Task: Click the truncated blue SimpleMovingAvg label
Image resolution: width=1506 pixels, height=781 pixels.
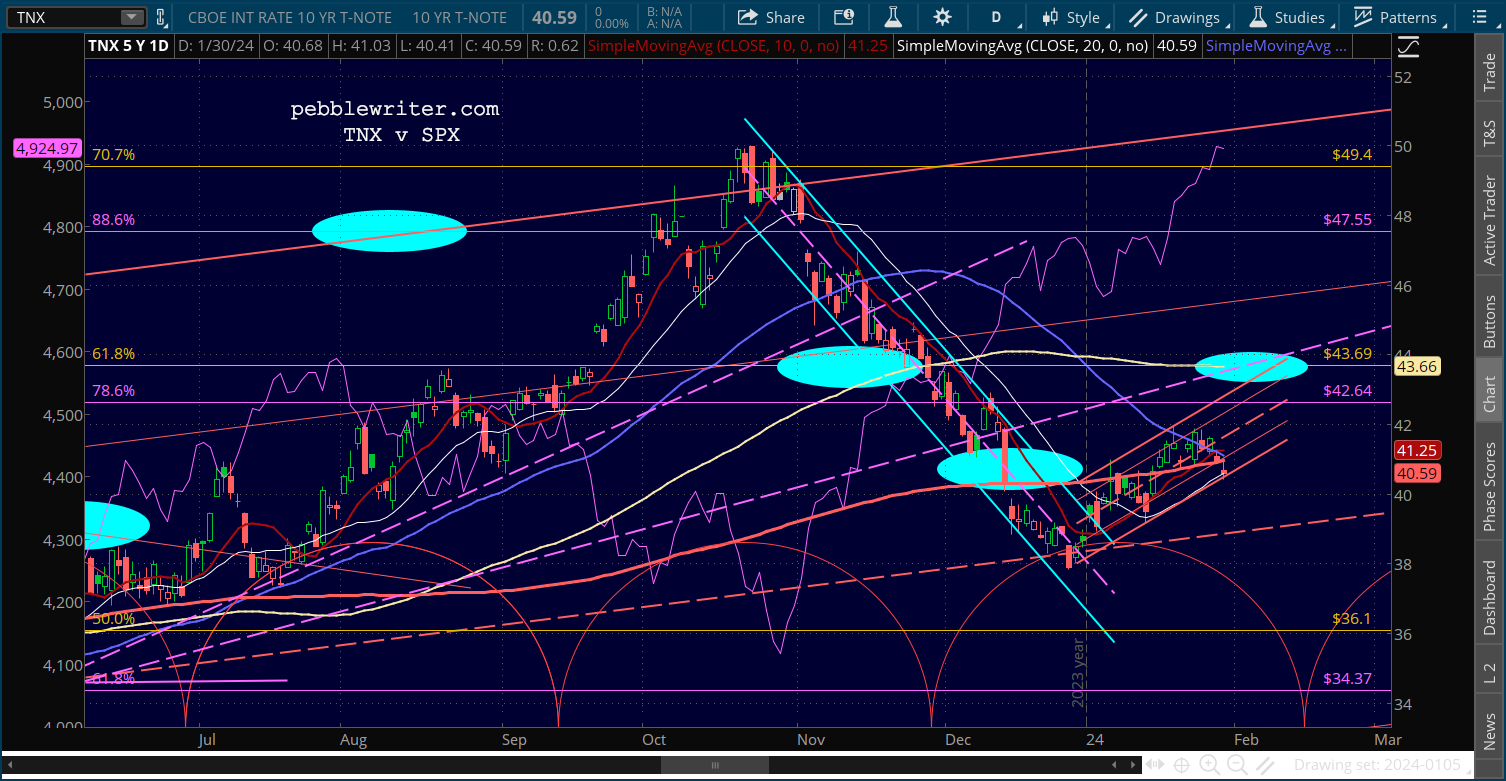Action: (x=1277, y=46)
